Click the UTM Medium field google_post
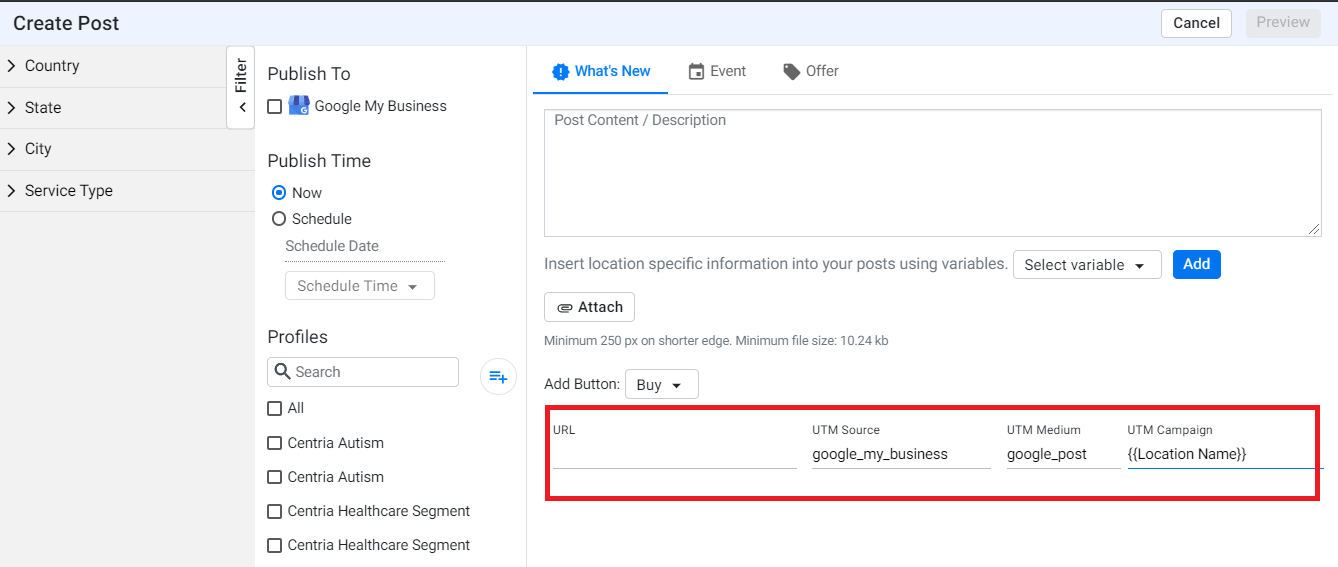The image size is (1338, 567). point(1063,454)
